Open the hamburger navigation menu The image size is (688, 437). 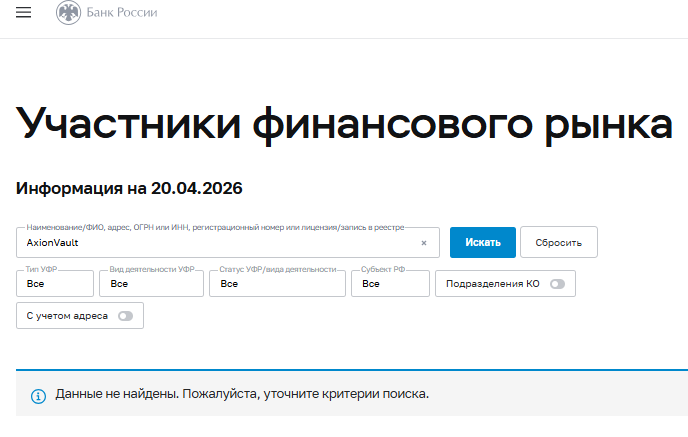(24, 12)
